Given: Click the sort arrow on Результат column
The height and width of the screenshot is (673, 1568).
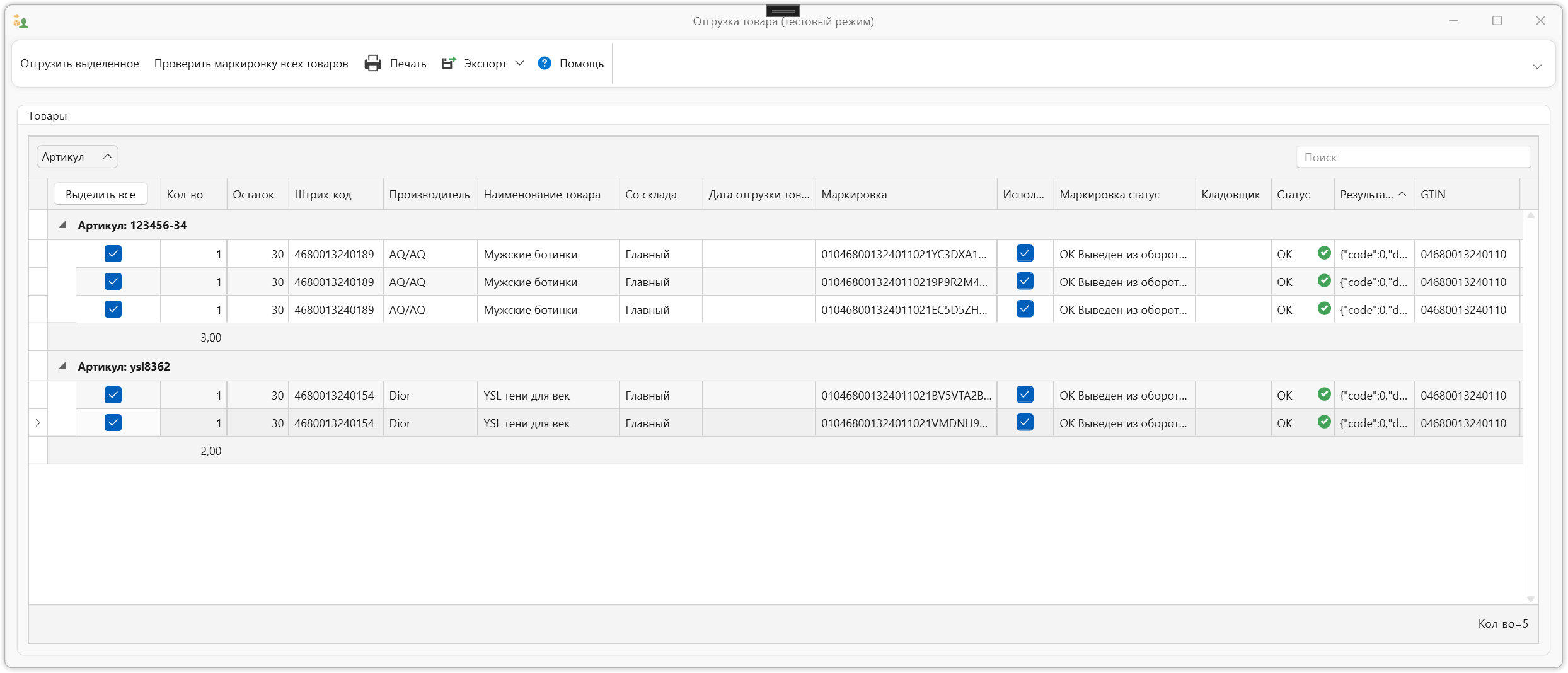Looking at the screenshot, I should [x=1402, y=195].
